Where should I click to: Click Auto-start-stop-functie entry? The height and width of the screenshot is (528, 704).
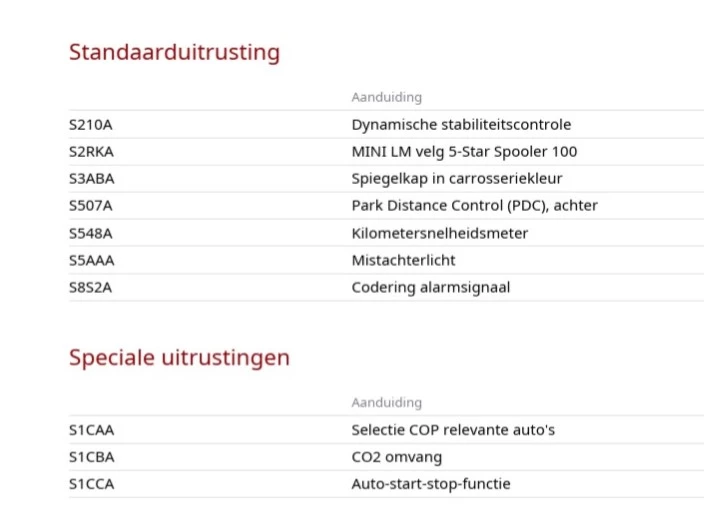[x=431, y=484]
